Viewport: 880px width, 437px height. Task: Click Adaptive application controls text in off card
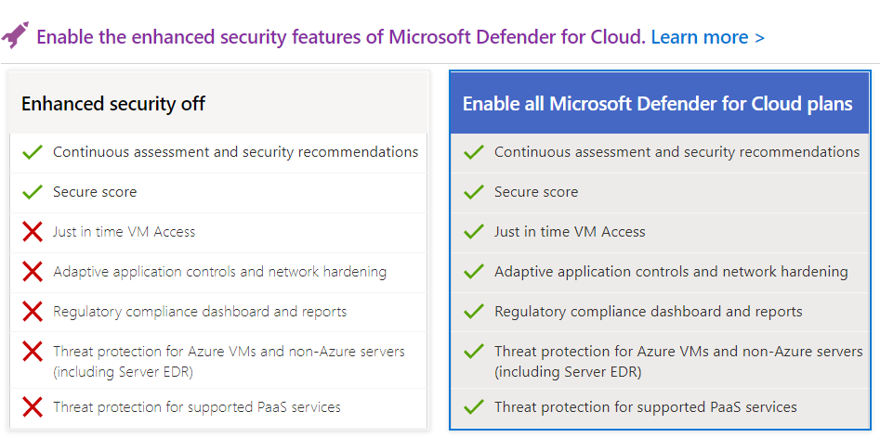click(220, 272)
